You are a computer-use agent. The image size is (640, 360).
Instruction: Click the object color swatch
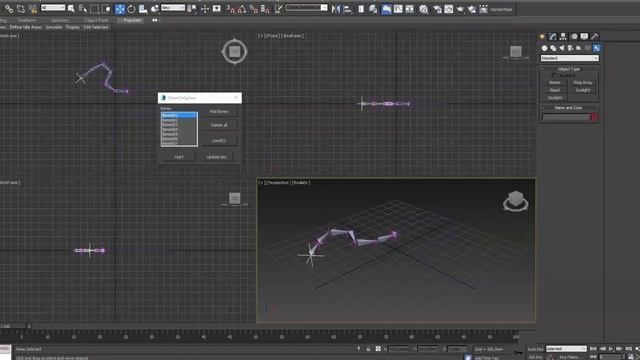pyautogui.click(x=594, y=117)
